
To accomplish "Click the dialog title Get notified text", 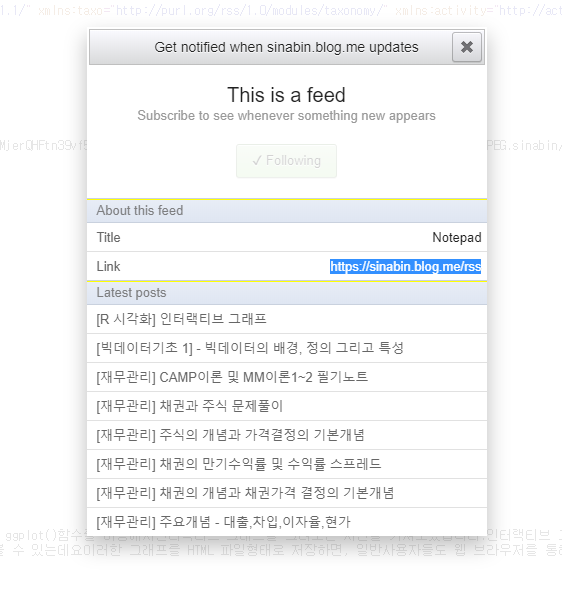I will (286, 47).
